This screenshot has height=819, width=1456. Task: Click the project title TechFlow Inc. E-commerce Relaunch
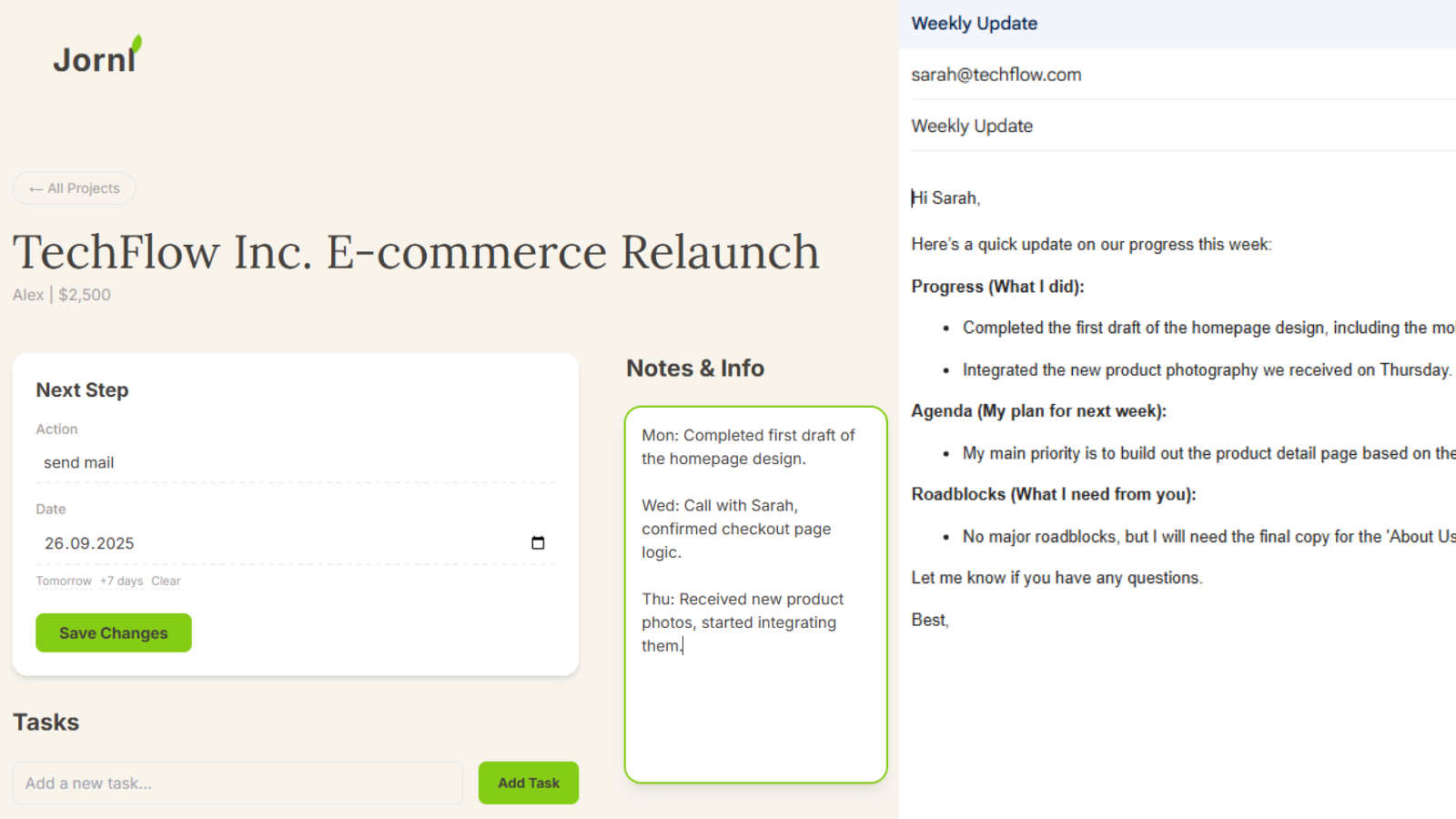tap(416, 252)
